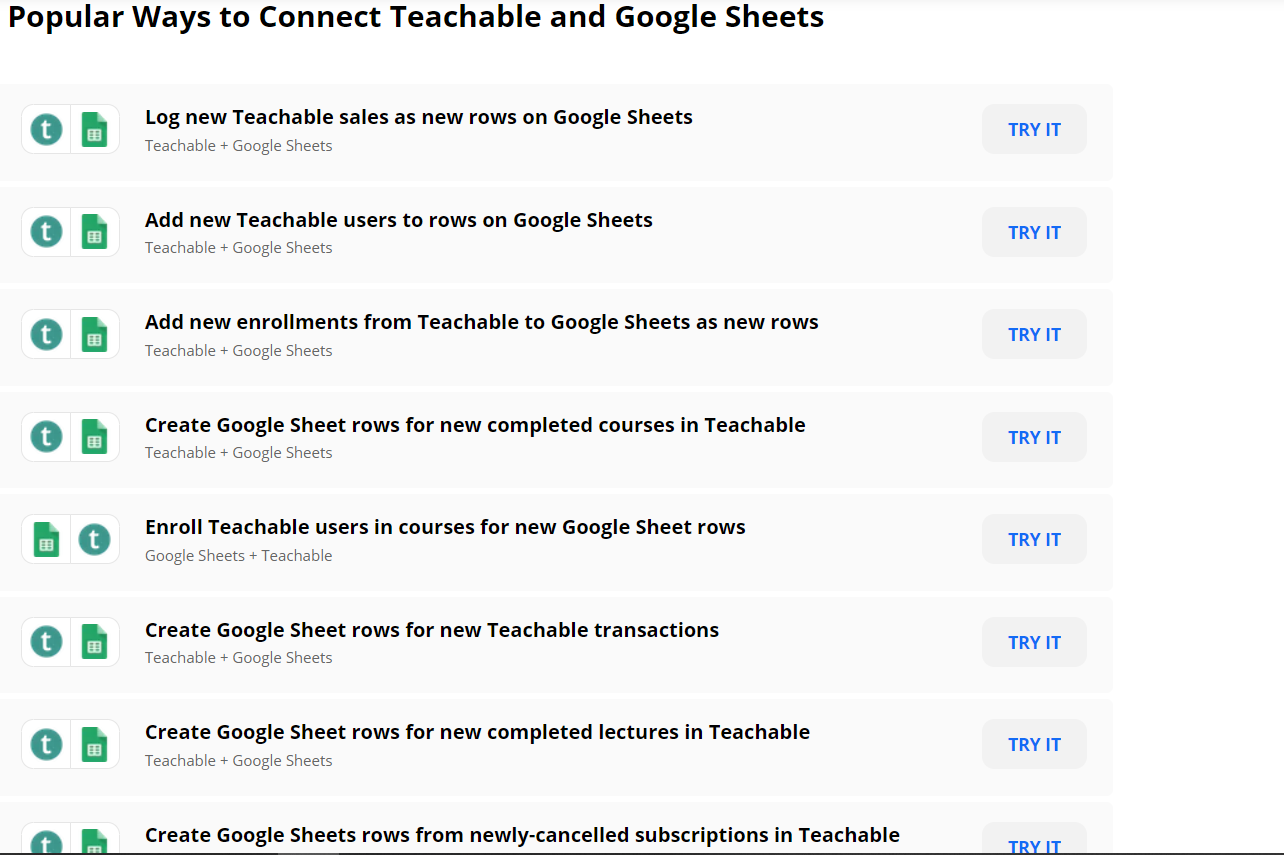Image resolution: width=1284 pixels, height=855 pixels.
Task: Try the 'Log new Teachable sales' integration
Action: (1034, 129)
